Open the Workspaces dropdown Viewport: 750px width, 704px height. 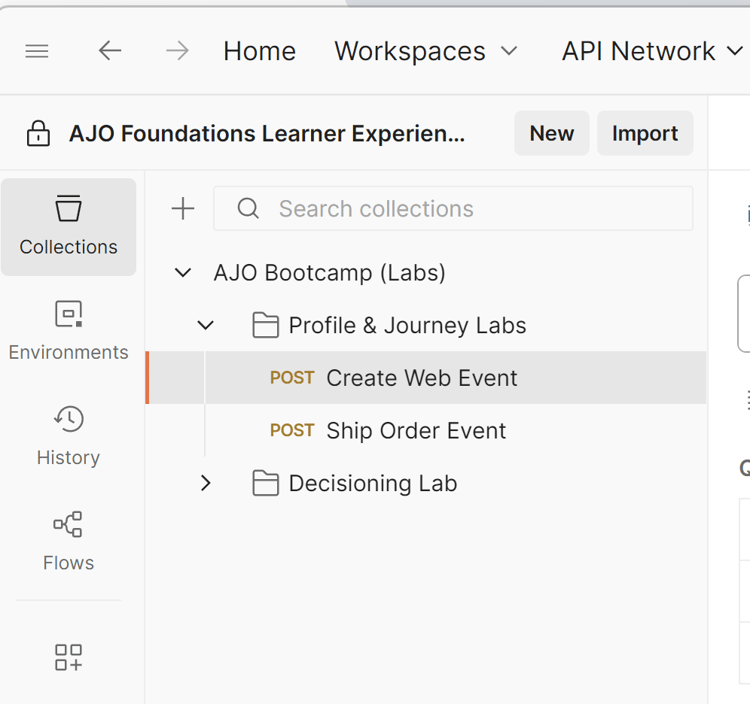426,51
